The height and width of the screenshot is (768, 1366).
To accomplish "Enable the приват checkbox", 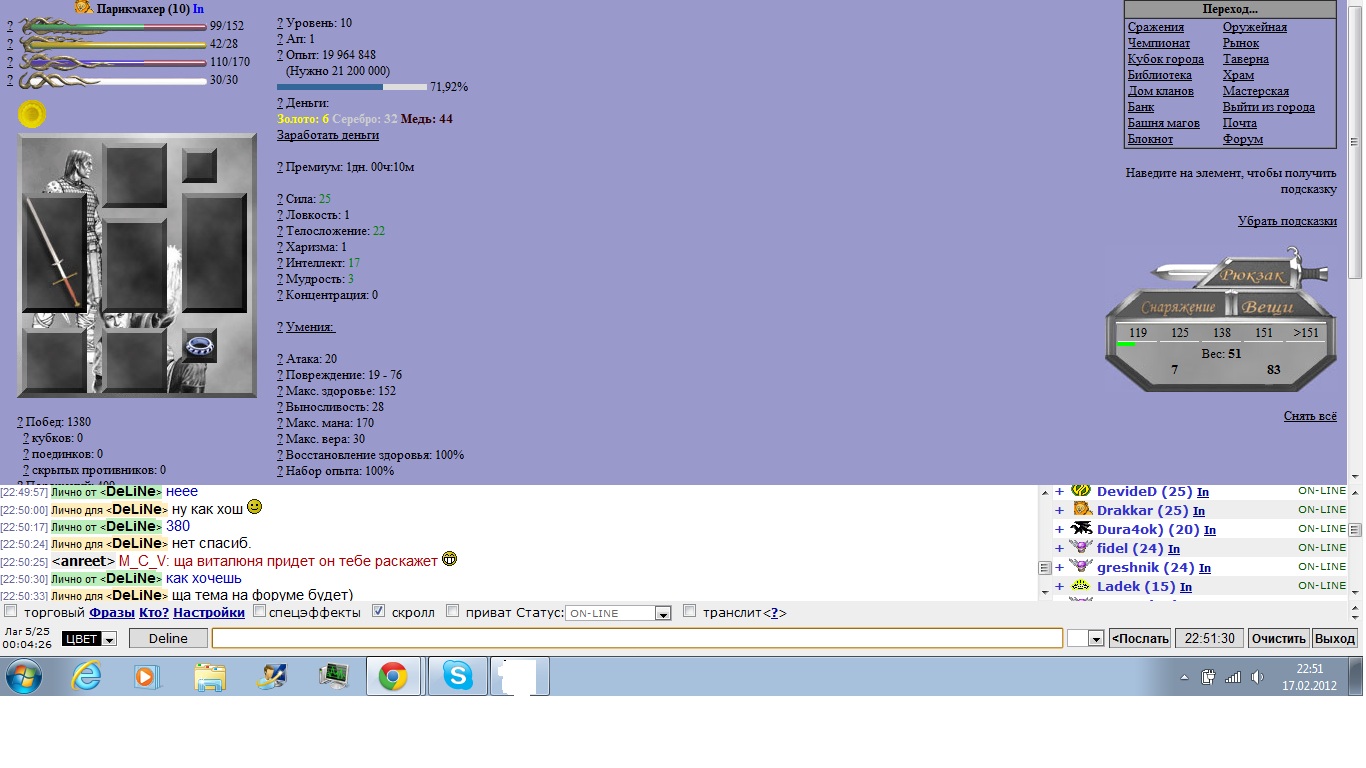I will coord(452,611).
